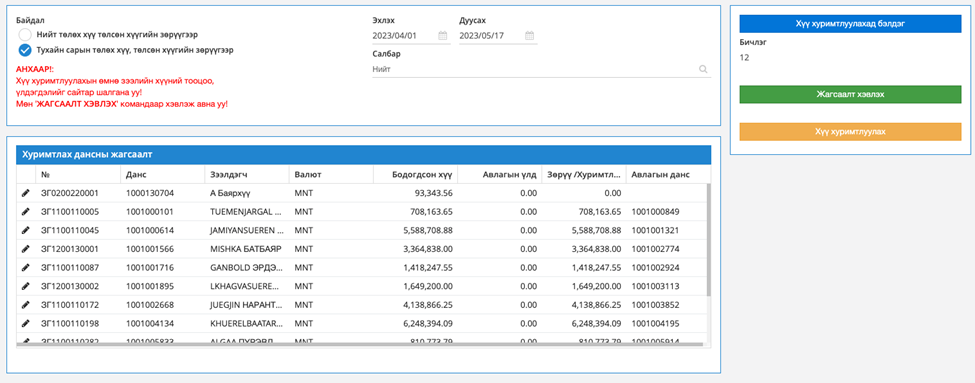Click 'Хуримтлах дансны жагсаалт' panel header
This screenshot has height=383, width=975.
point(363,155)
